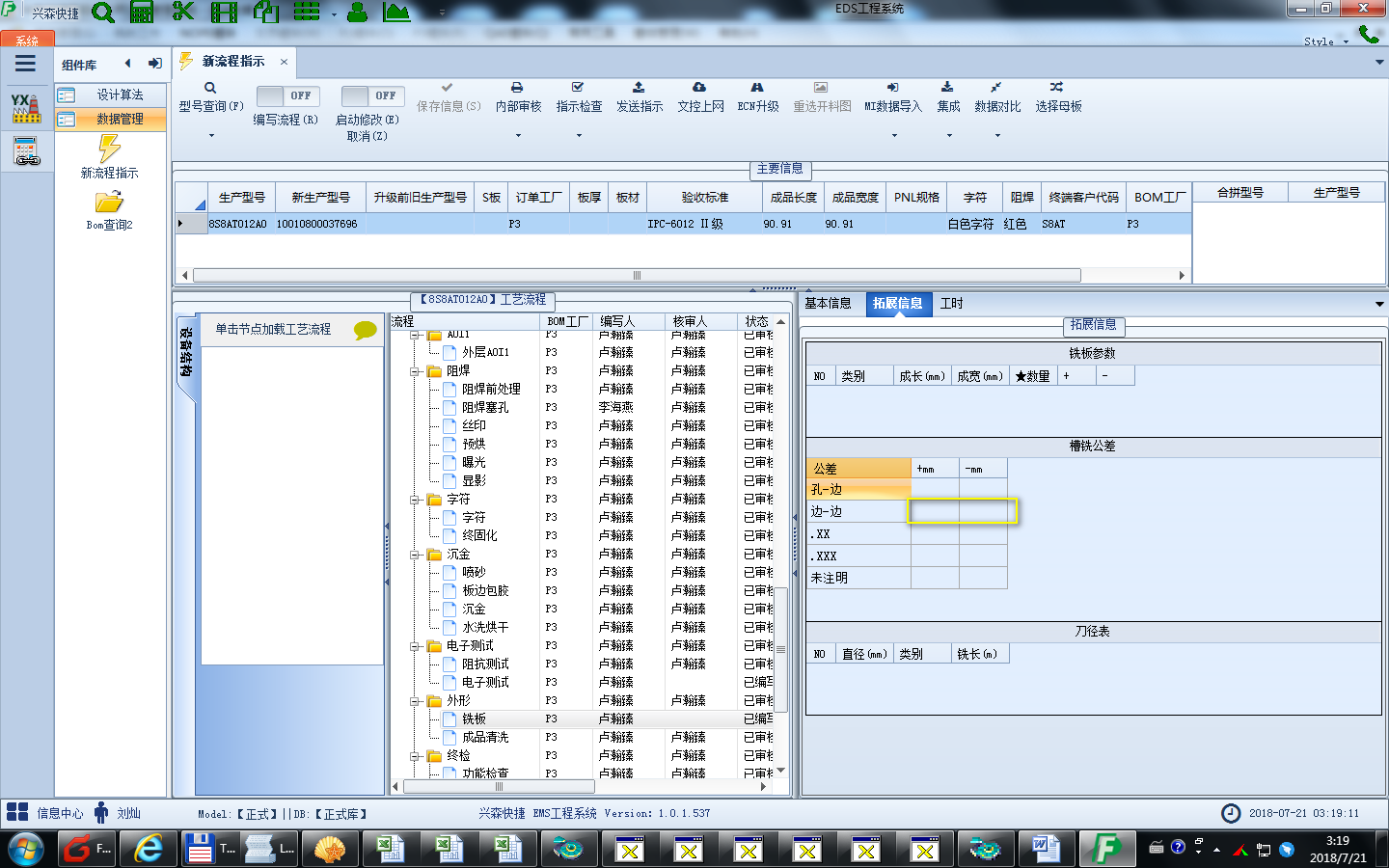This screenshot has width=1389, height=868.
Task: Click 文控上网 cloud upload tool
Action: point(700,97)
